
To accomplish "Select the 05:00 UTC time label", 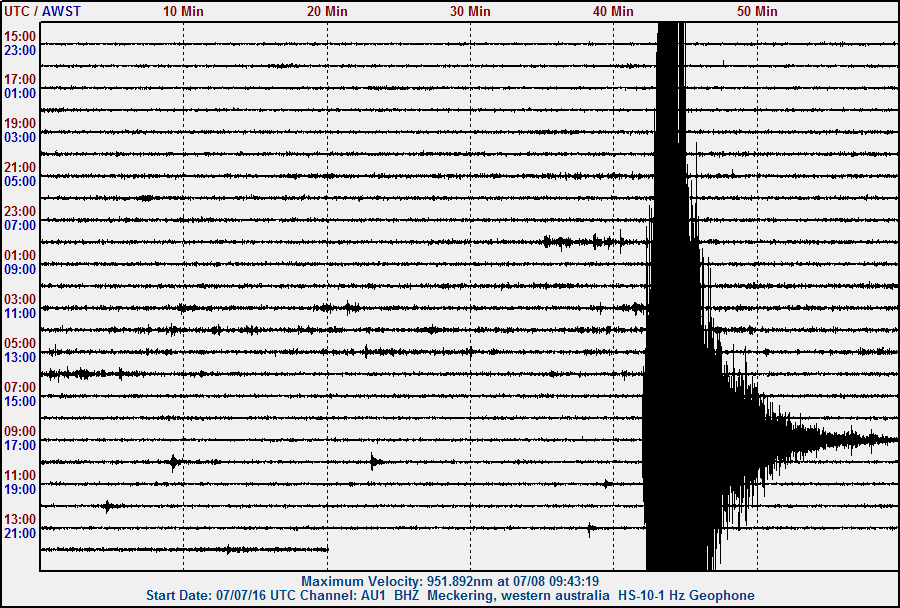I will 20,343.
